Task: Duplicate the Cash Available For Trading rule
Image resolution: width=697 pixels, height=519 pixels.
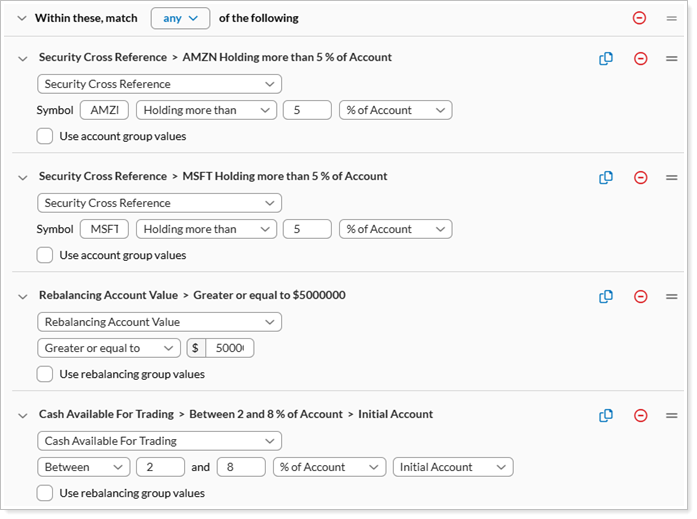Action: click(605, 416)
